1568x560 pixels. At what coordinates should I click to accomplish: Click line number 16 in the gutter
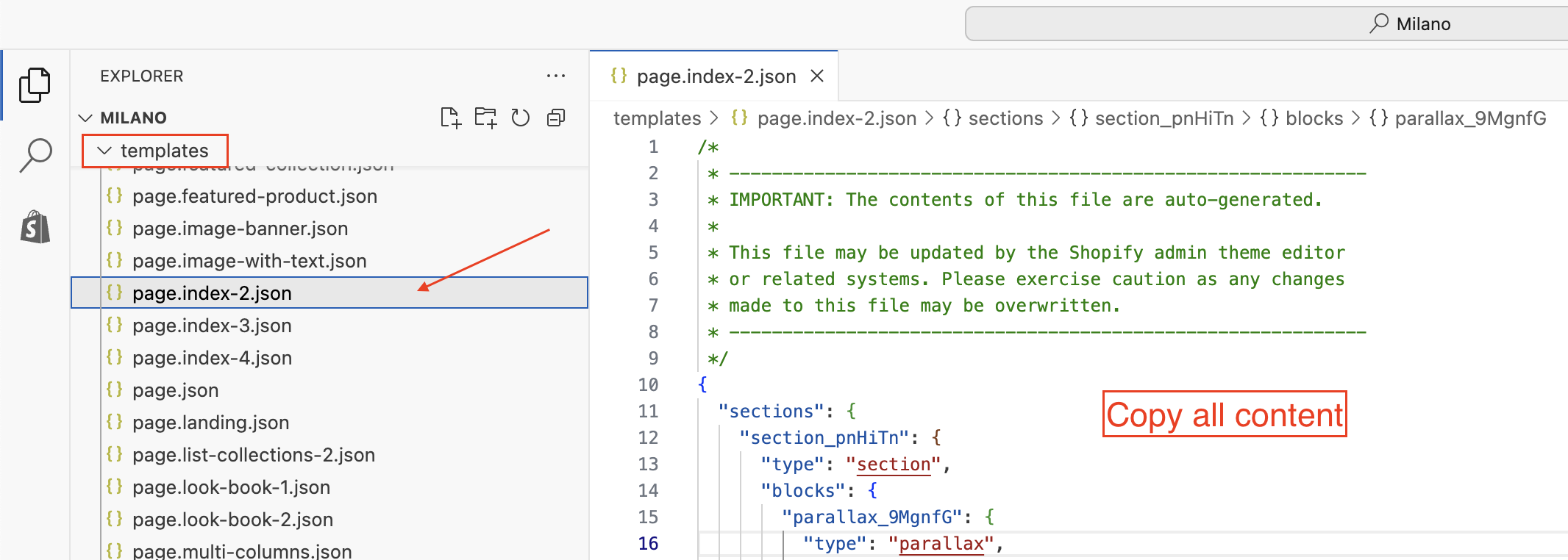pos(648,544)
